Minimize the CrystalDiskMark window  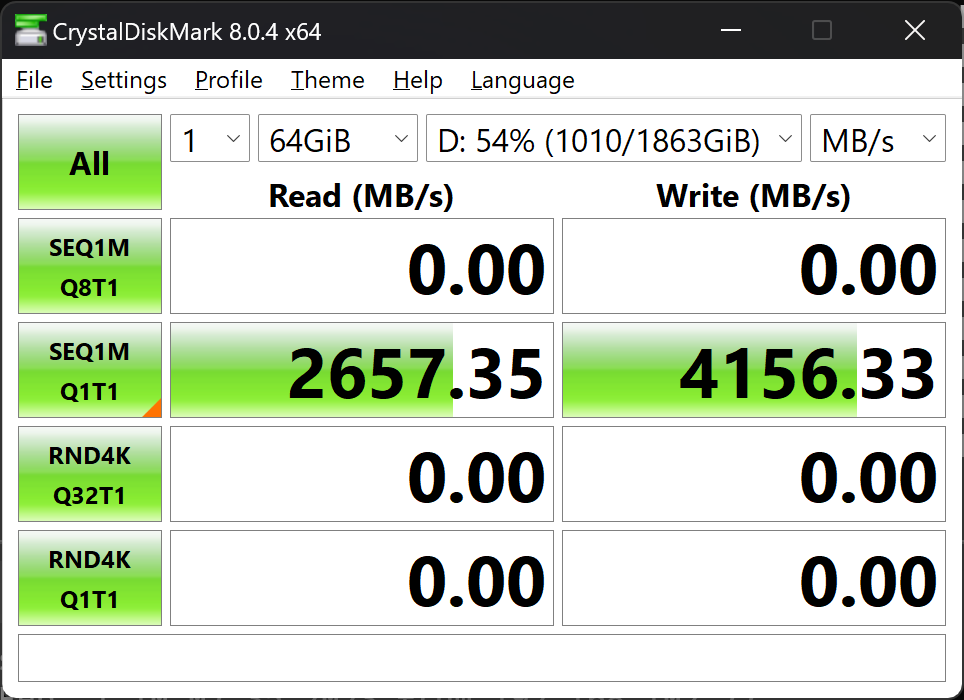coord(730,30)
